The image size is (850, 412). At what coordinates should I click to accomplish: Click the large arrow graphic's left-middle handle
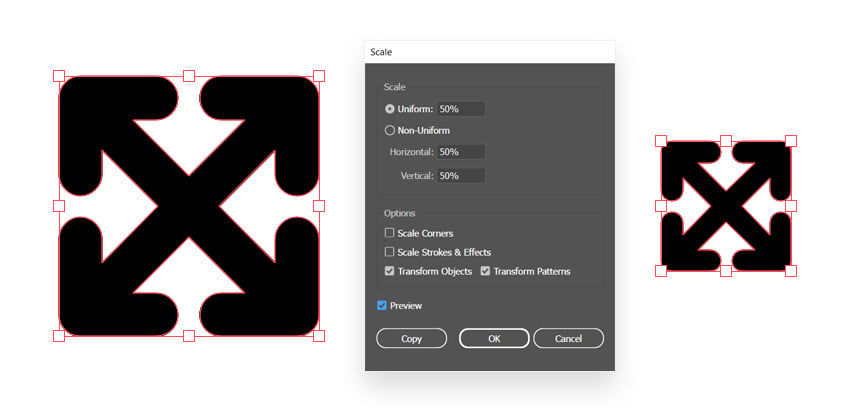[59, 206]
